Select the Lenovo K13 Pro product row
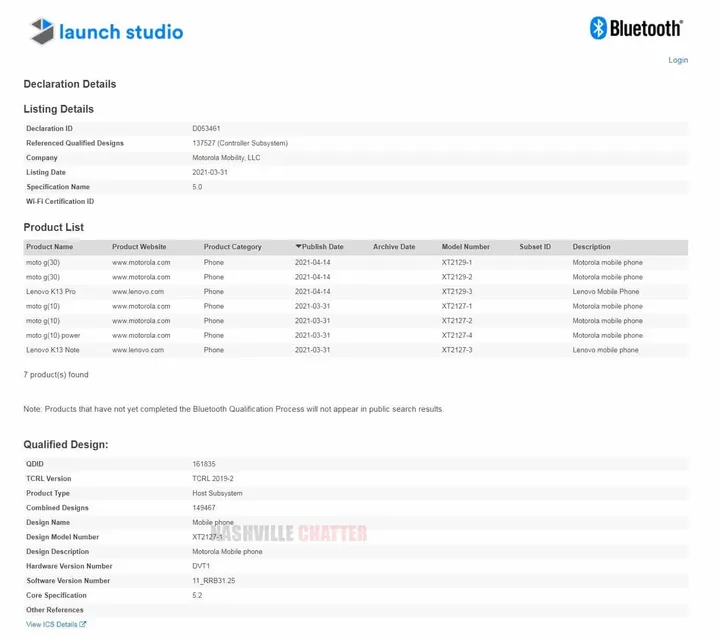Screen dimensions: 720x639 click(50, 291)
